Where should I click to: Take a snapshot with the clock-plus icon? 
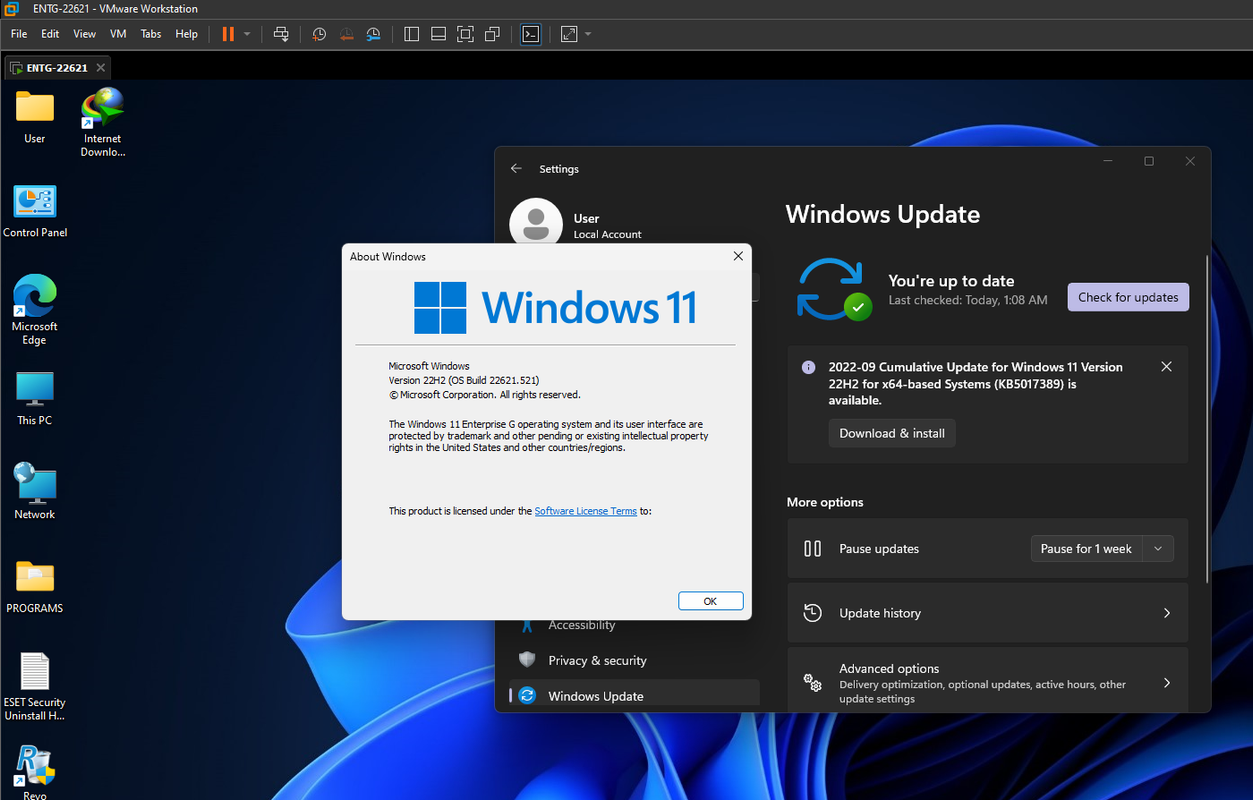(319, 34)
